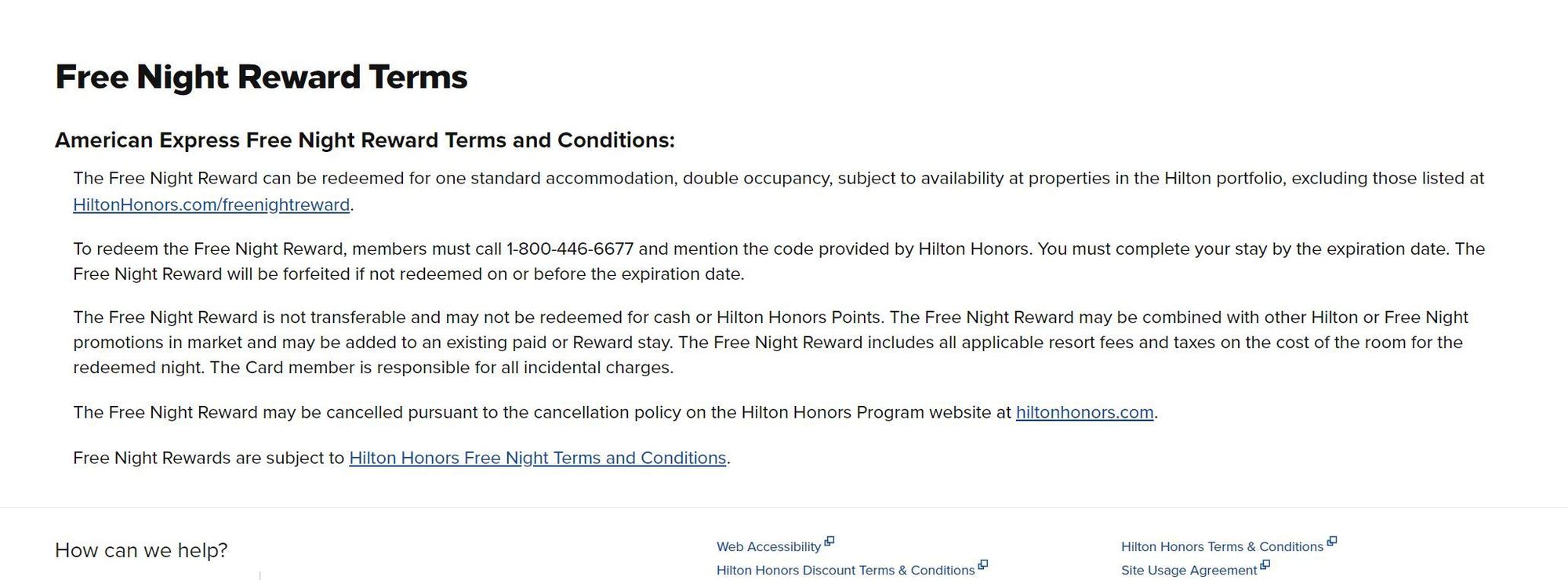Open Hilton Honors Free Night Terms and Conditions
1568x580 pixels.
[537, 458]
